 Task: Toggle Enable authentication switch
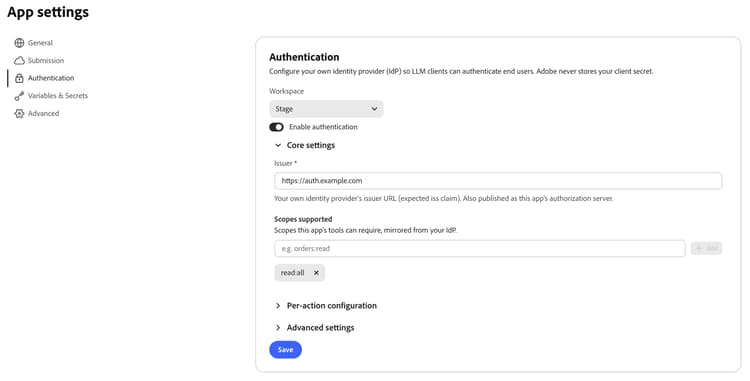[x=276, y=127]
